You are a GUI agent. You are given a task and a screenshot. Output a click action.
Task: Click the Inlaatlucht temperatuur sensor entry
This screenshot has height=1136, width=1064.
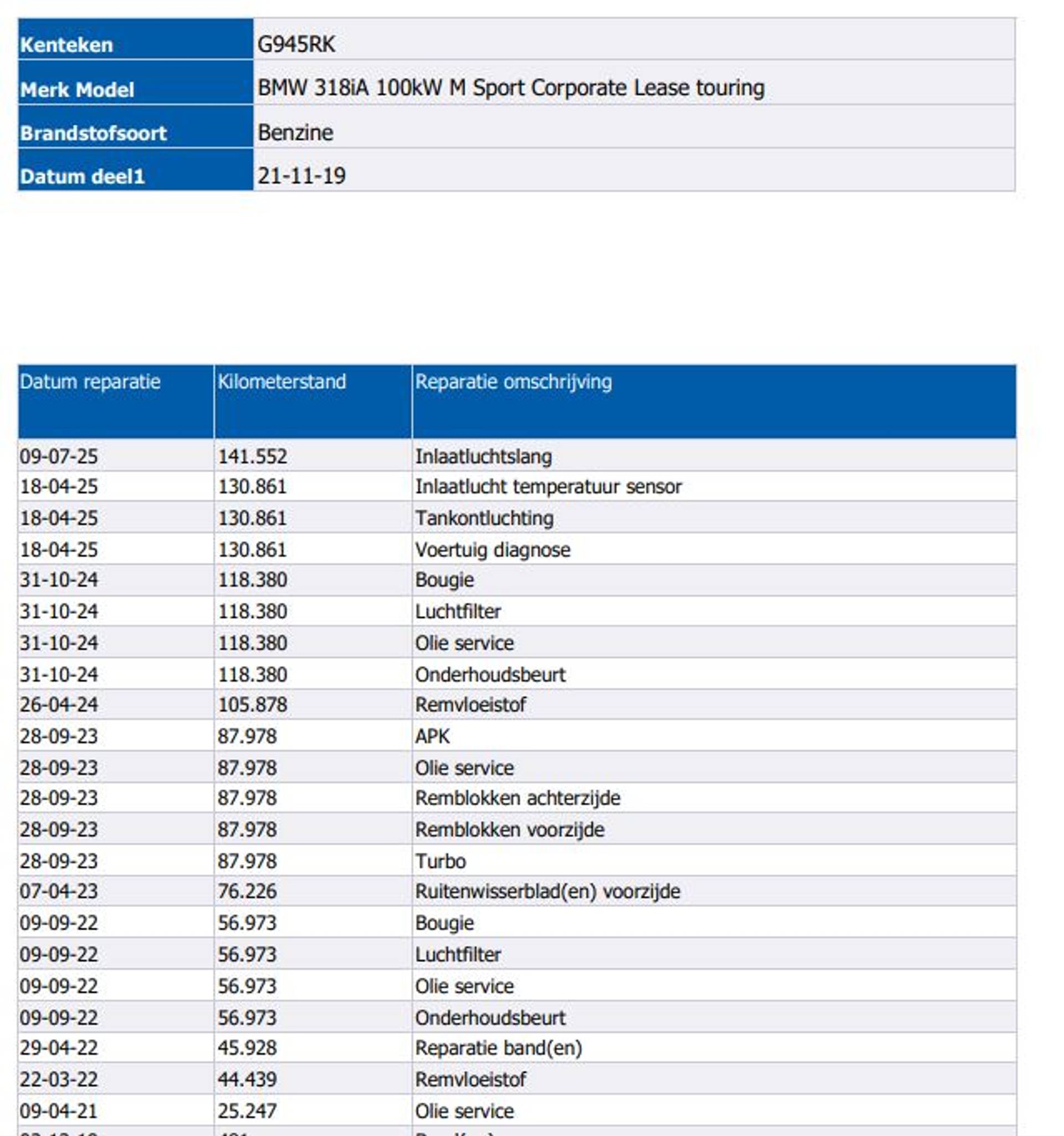click(x=548, y=486)
